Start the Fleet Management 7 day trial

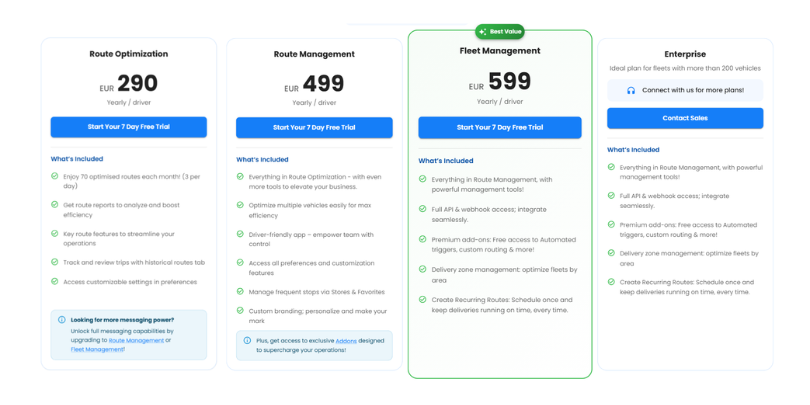point(499,127)
